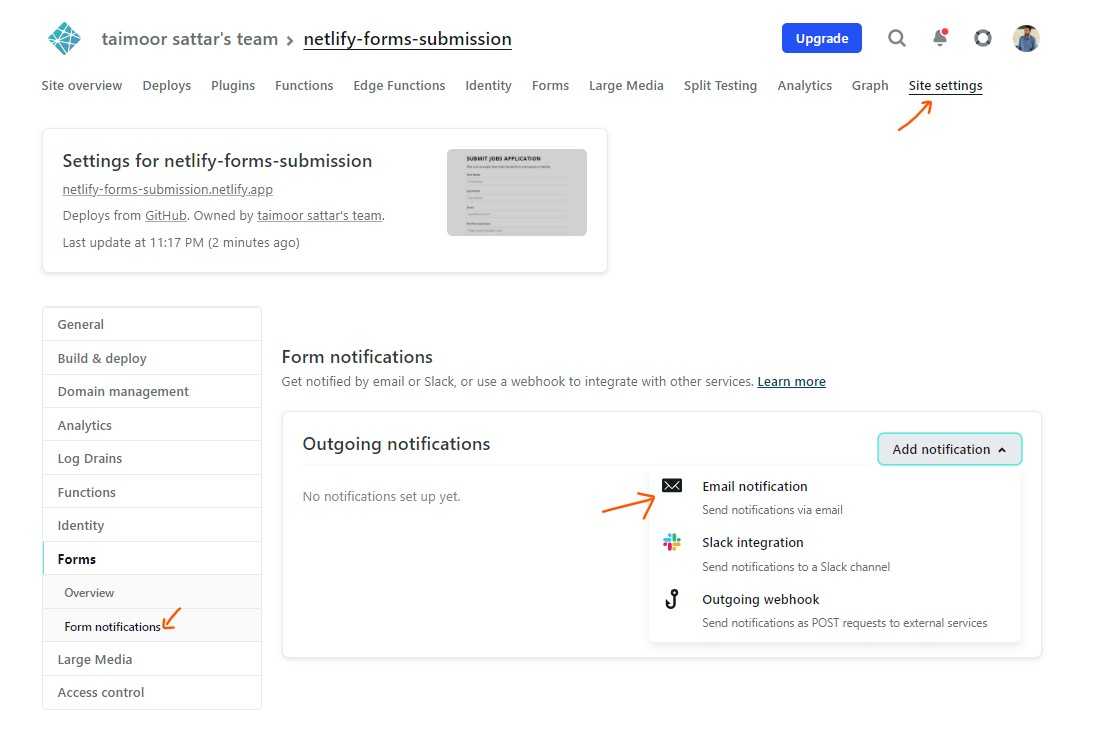
Task: Open the Edge Functions tab
Action: 399,86
